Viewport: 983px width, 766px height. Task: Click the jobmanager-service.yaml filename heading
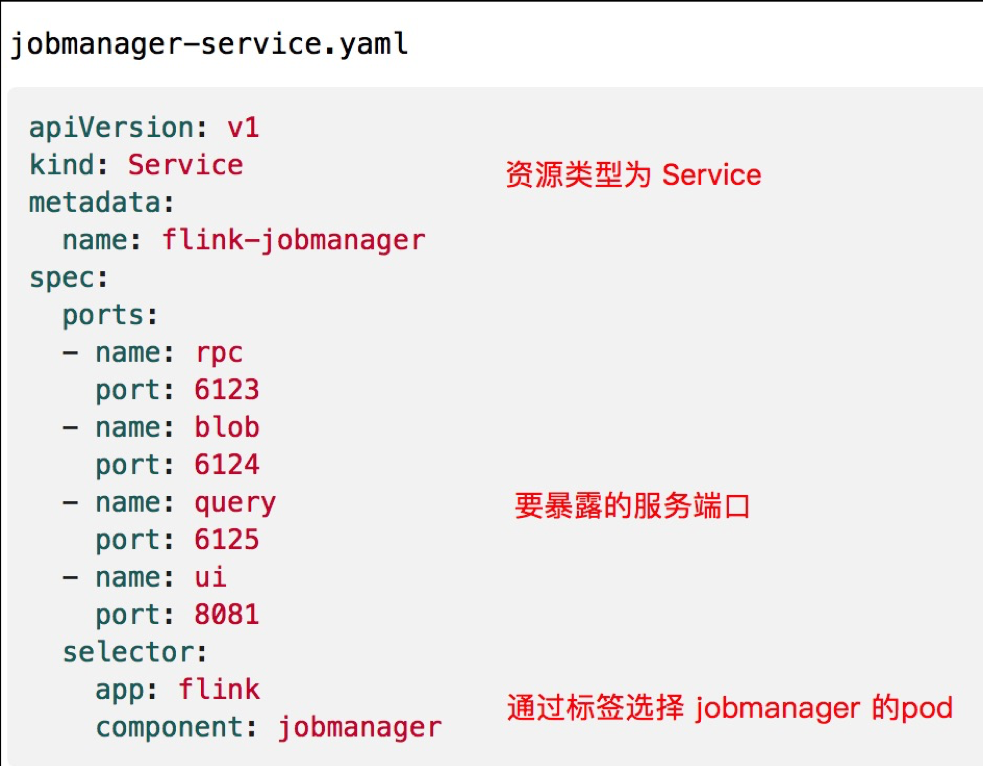pyautogui.click(x=209, y=45)
